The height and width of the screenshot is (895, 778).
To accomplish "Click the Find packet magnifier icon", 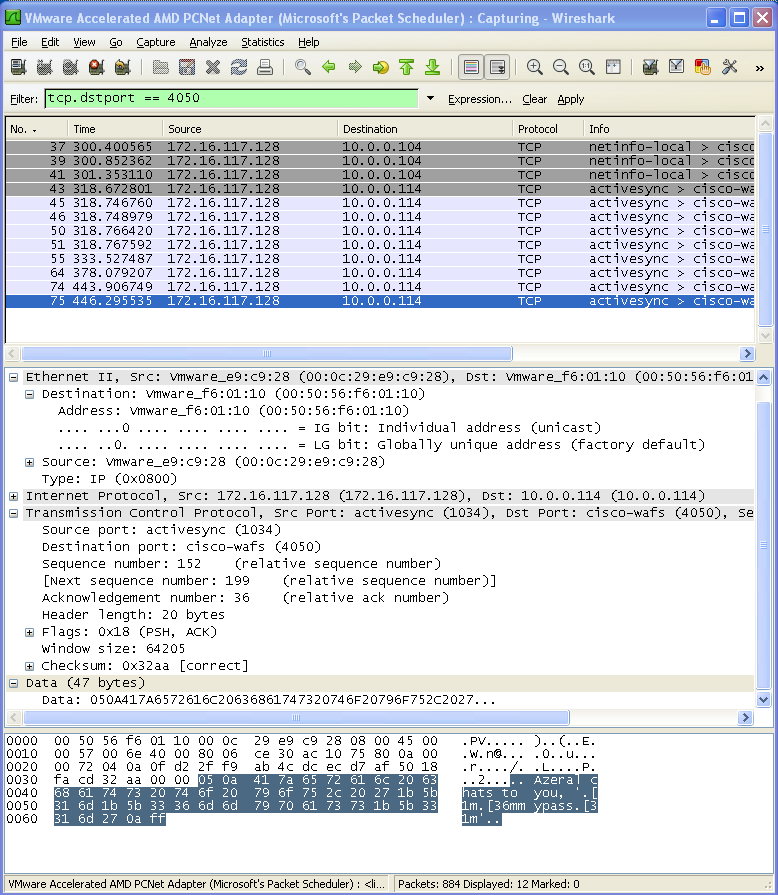I will click(x=302, y=67).
